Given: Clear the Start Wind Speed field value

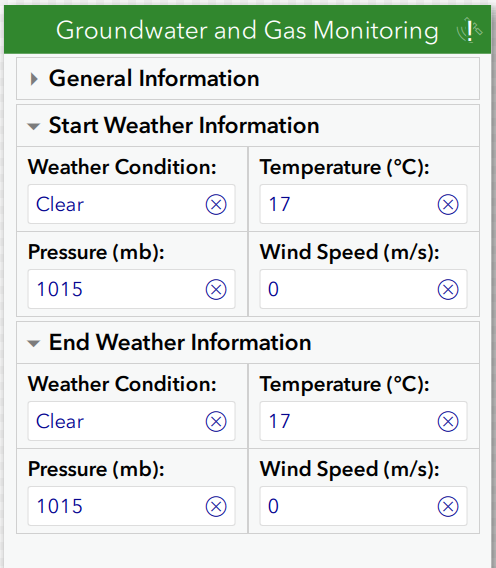Looking at the screenshot, I should pyautogui.click(x=448, y=289).
